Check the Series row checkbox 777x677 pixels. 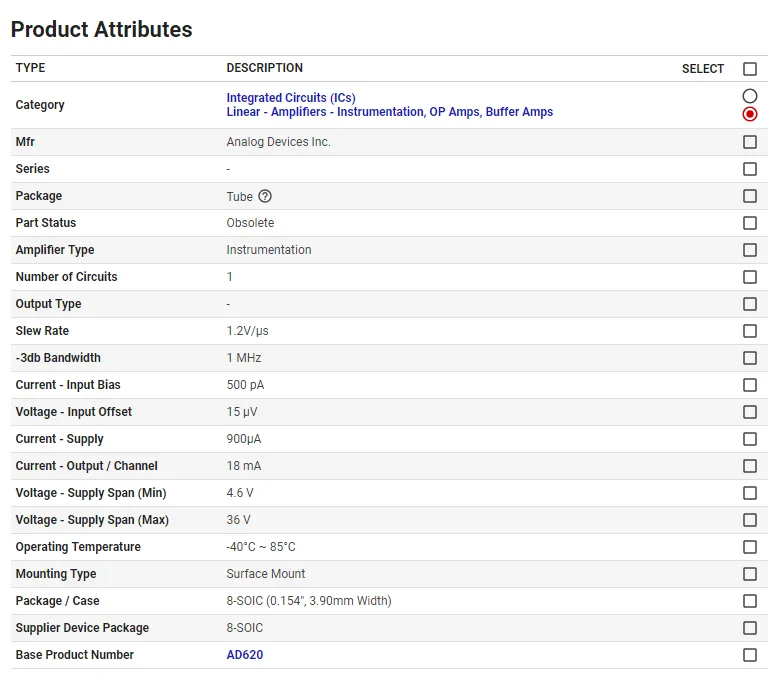750,169
